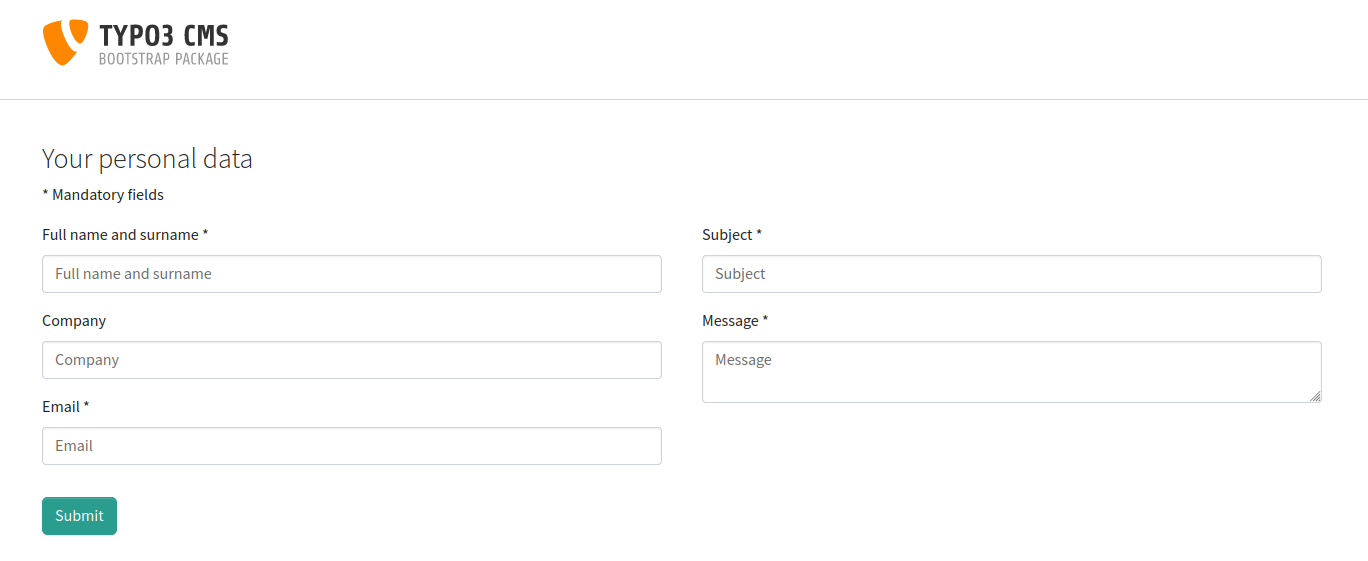Viewport: 1368px width, 561px height.
Task: Click the Bootstrap Package subtitle text
Action: pyautogui.click(x=164, y=60)
